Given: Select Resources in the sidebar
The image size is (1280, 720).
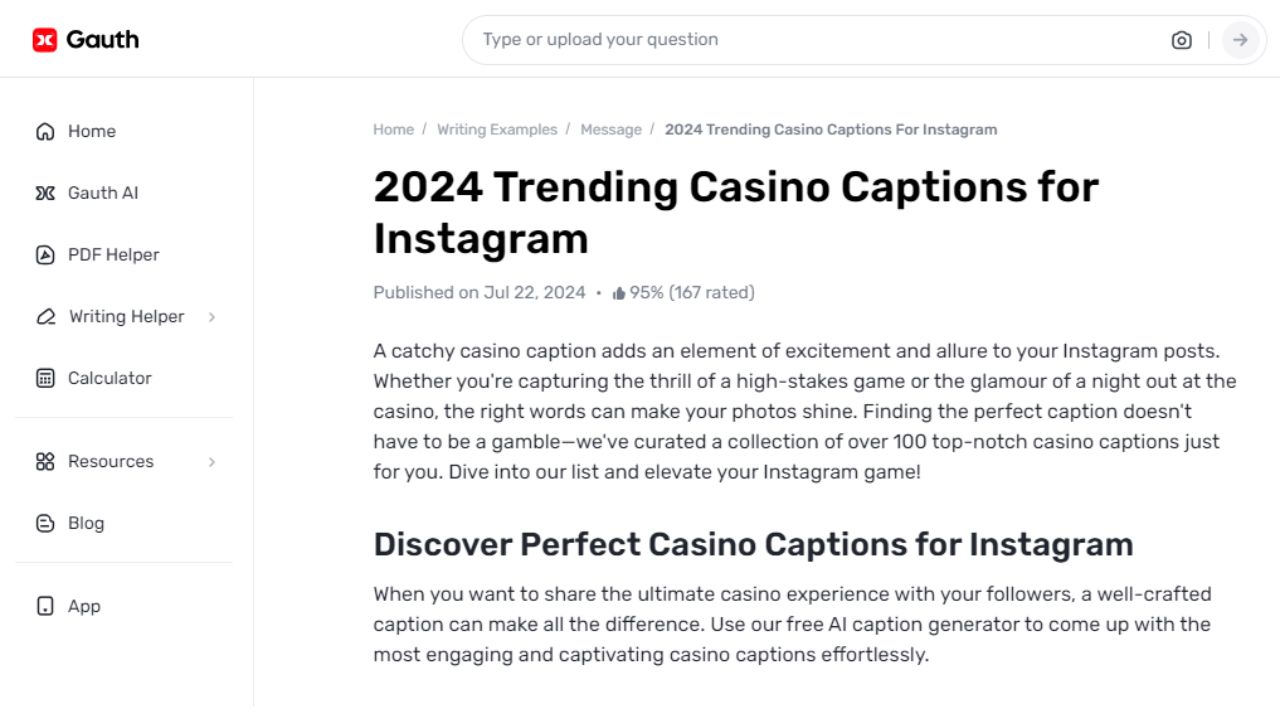Looking at the screenshot, I should [110, 462].
